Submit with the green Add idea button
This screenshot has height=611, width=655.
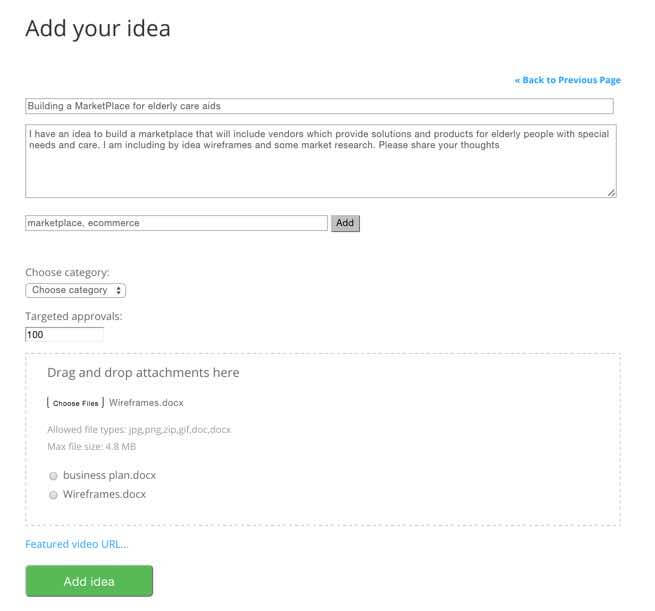(89, 581)
